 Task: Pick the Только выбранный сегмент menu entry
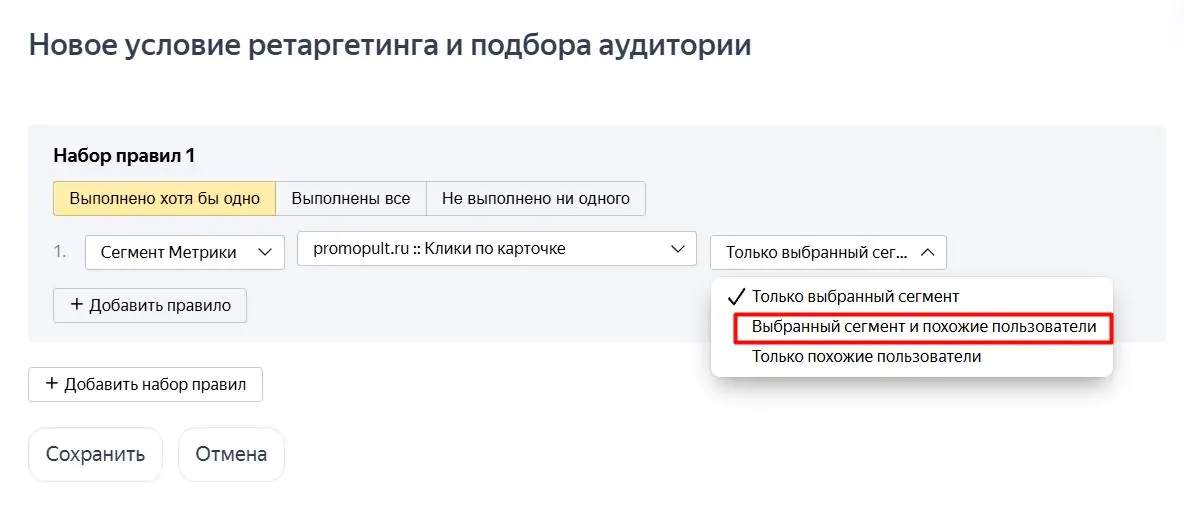(x=856, y=297)
